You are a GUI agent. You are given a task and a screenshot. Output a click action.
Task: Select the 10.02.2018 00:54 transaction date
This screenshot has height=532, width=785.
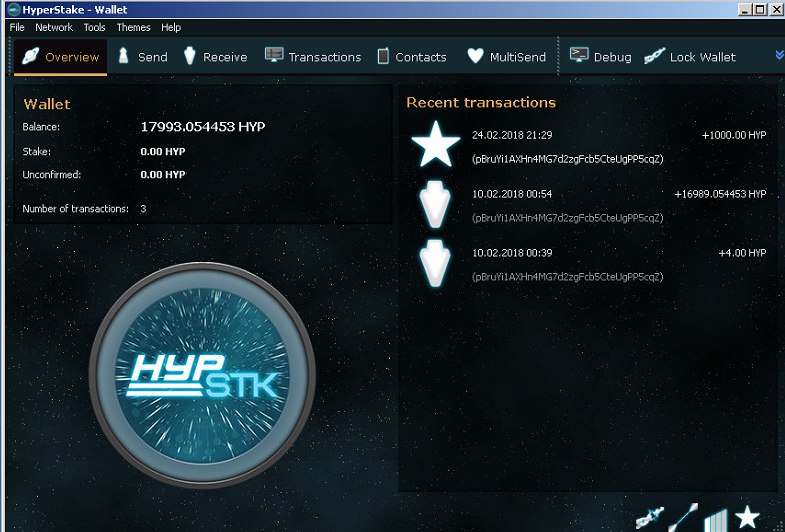click(512, 194)
